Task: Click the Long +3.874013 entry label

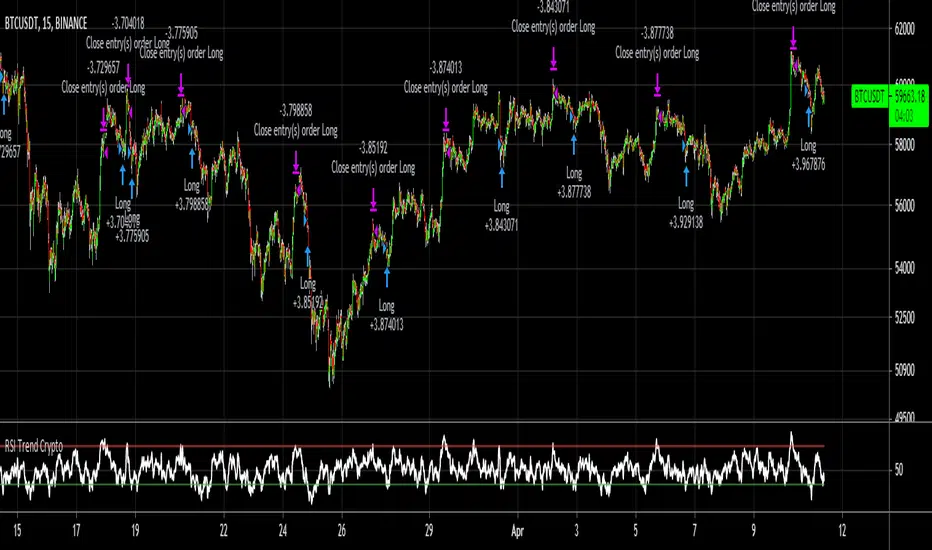Action: (386, 315)
